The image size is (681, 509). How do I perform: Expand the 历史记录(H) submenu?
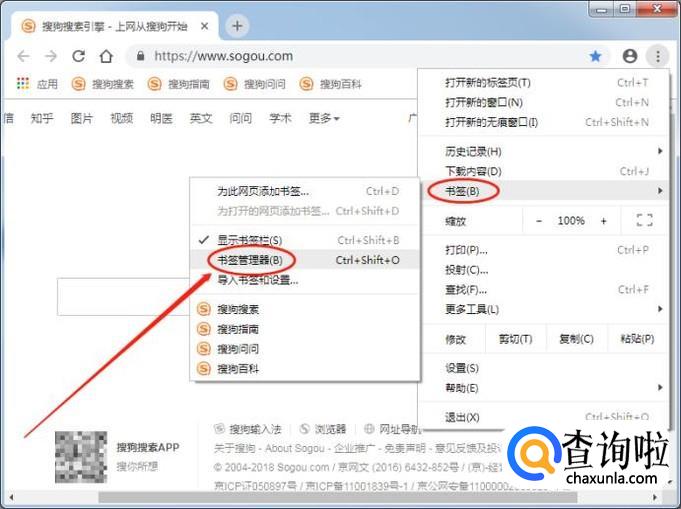pos(545,151)
